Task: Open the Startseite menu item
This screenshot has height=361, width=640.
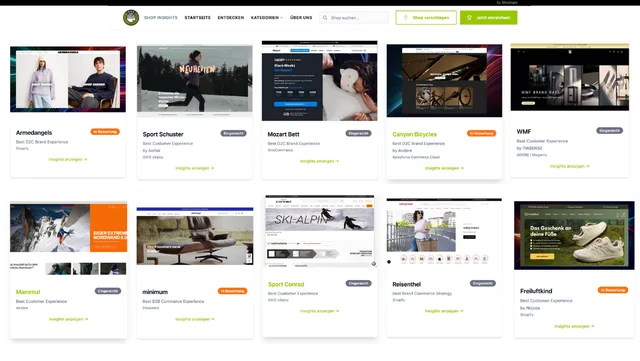Action: (198, 18)
